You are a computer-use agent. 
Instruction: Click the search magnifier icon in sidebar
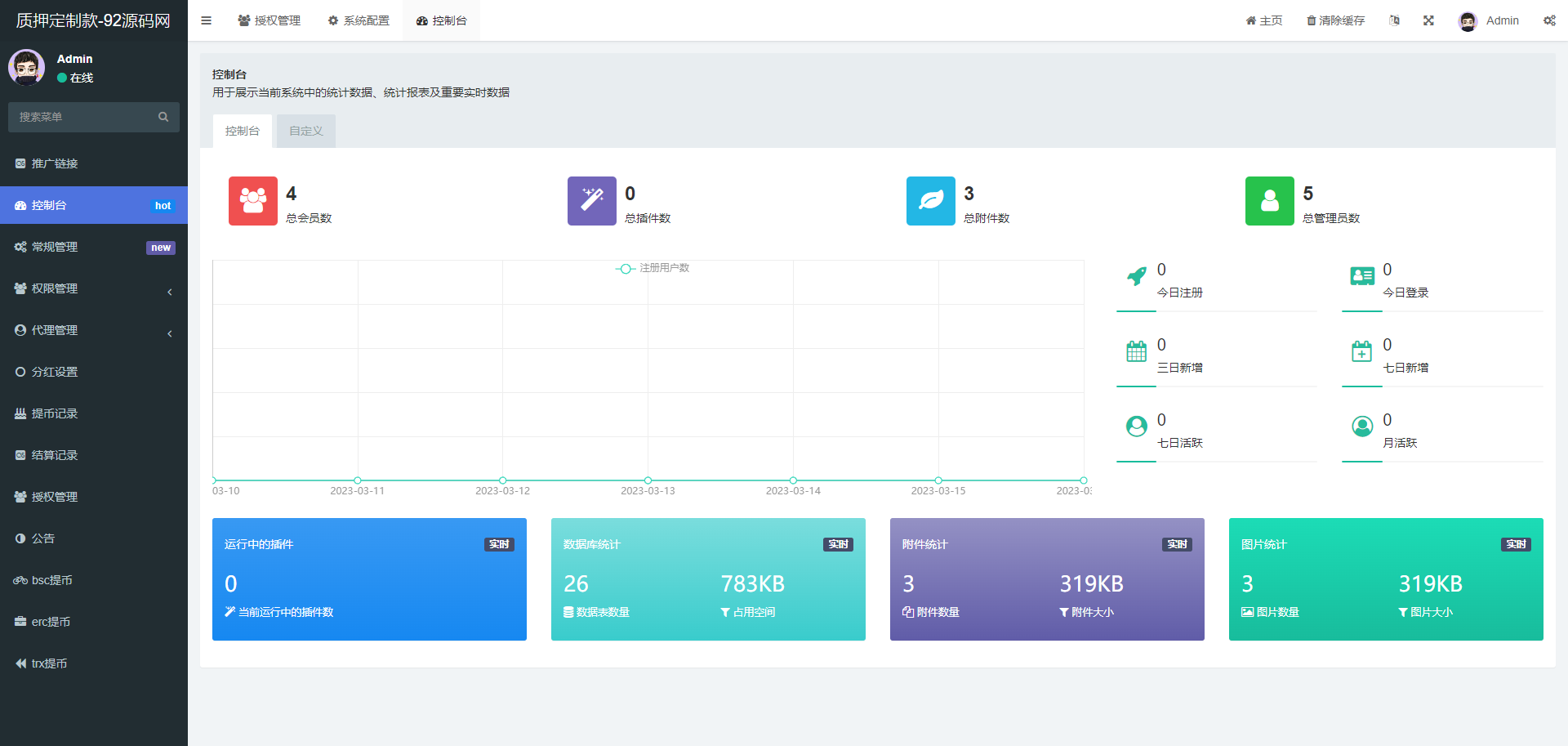click(163, 117)
